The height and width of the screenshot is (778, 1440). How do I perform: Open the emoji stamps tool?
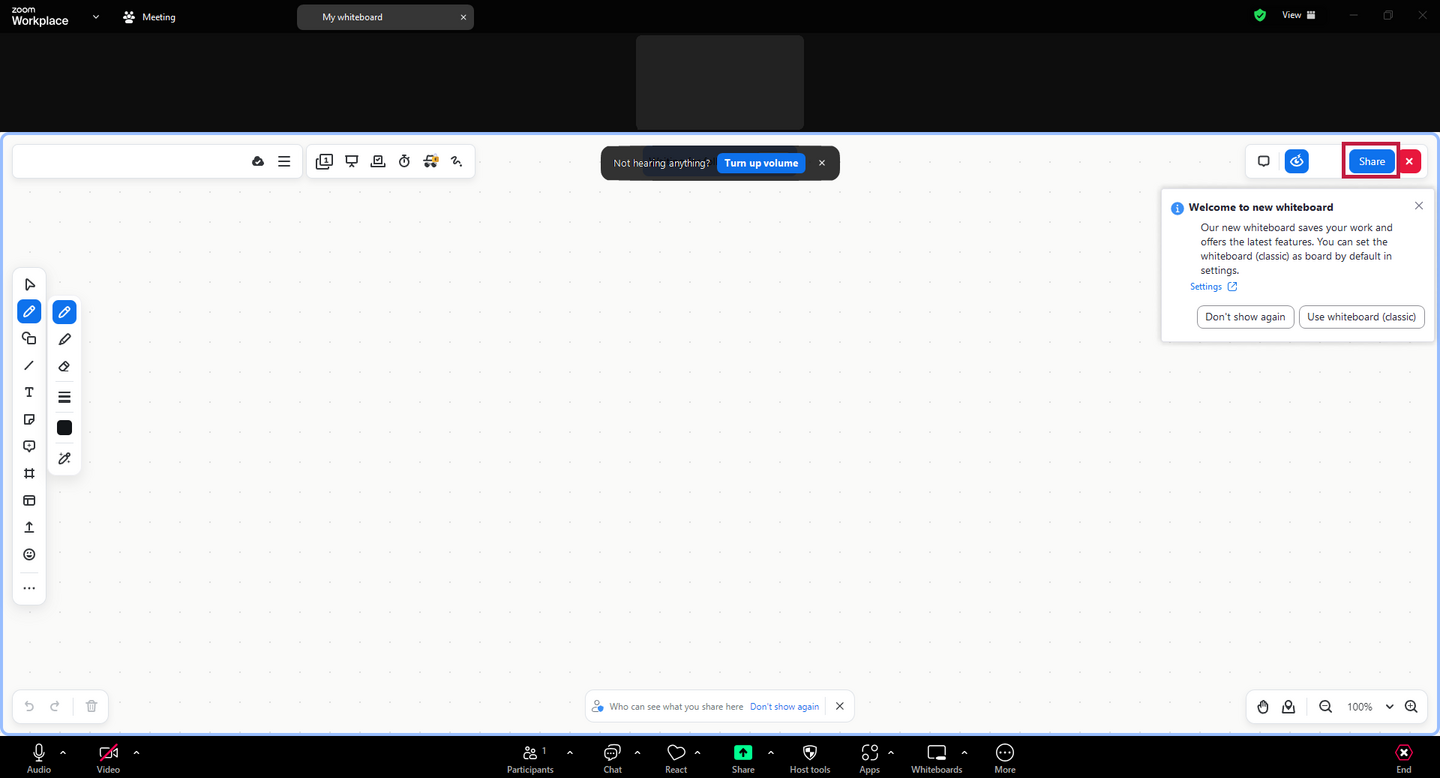[29, 555]
